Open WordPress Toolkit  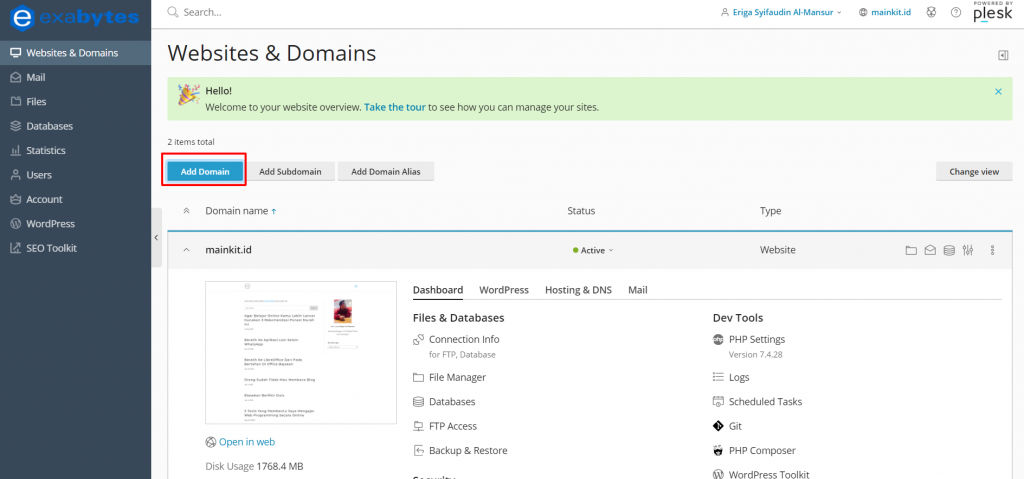click(769, 474)
